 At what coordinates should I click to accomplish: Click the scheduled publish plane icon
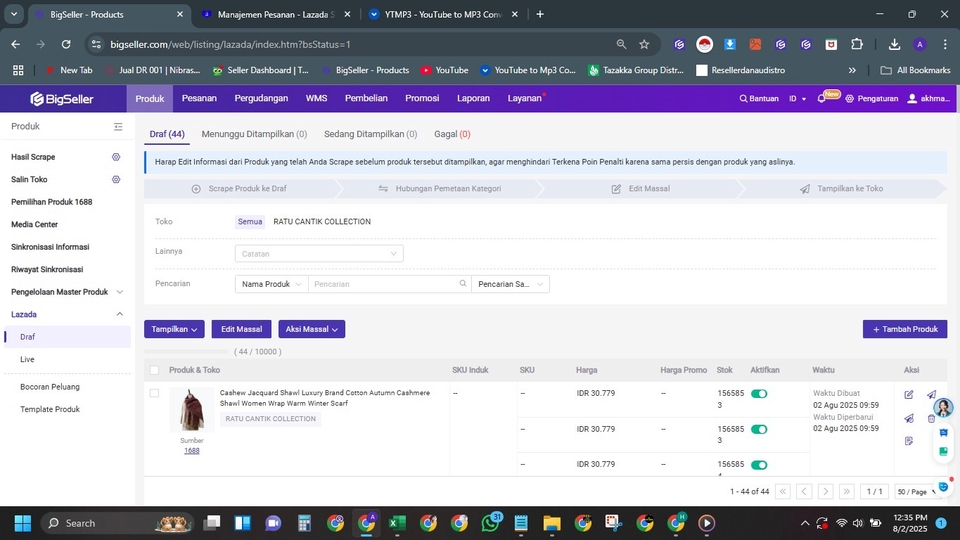(x=909, y=418)
